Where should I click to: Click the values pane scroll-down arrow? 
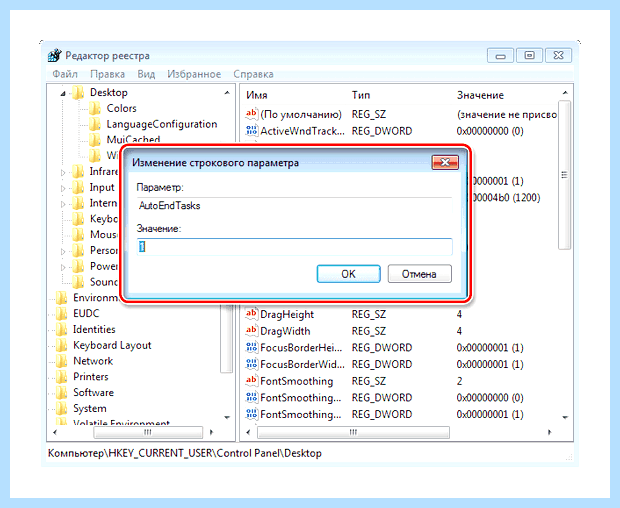point(565,417)
